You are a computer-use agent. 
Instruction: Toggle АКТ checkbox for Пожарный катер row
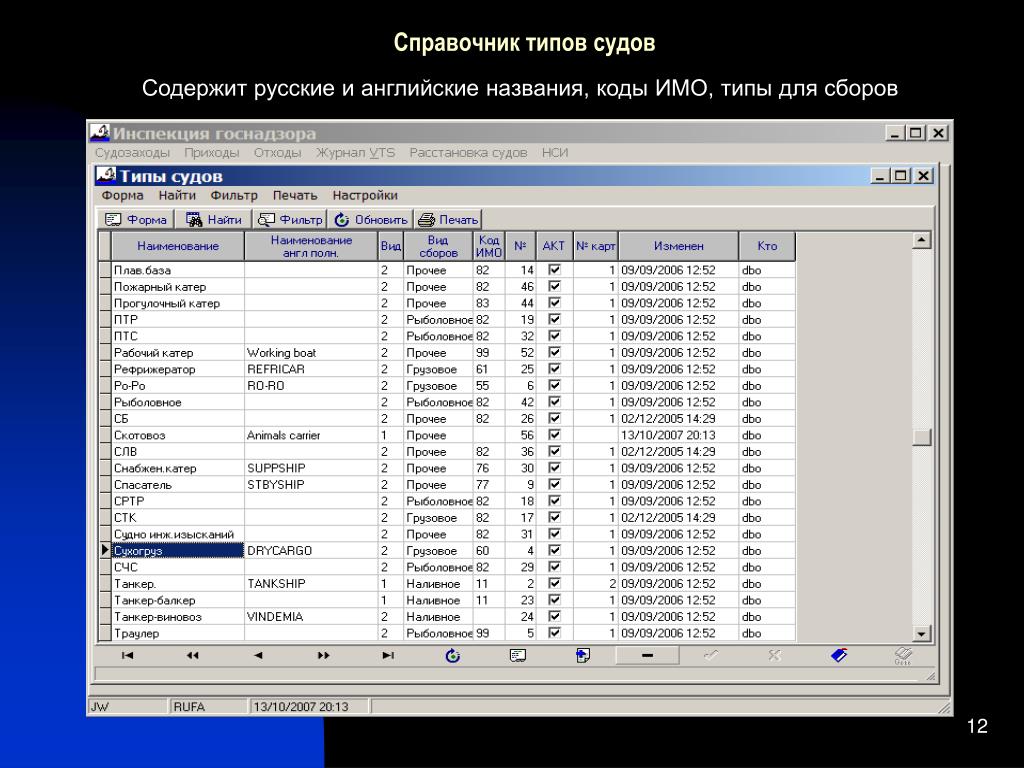pos(554,286)
